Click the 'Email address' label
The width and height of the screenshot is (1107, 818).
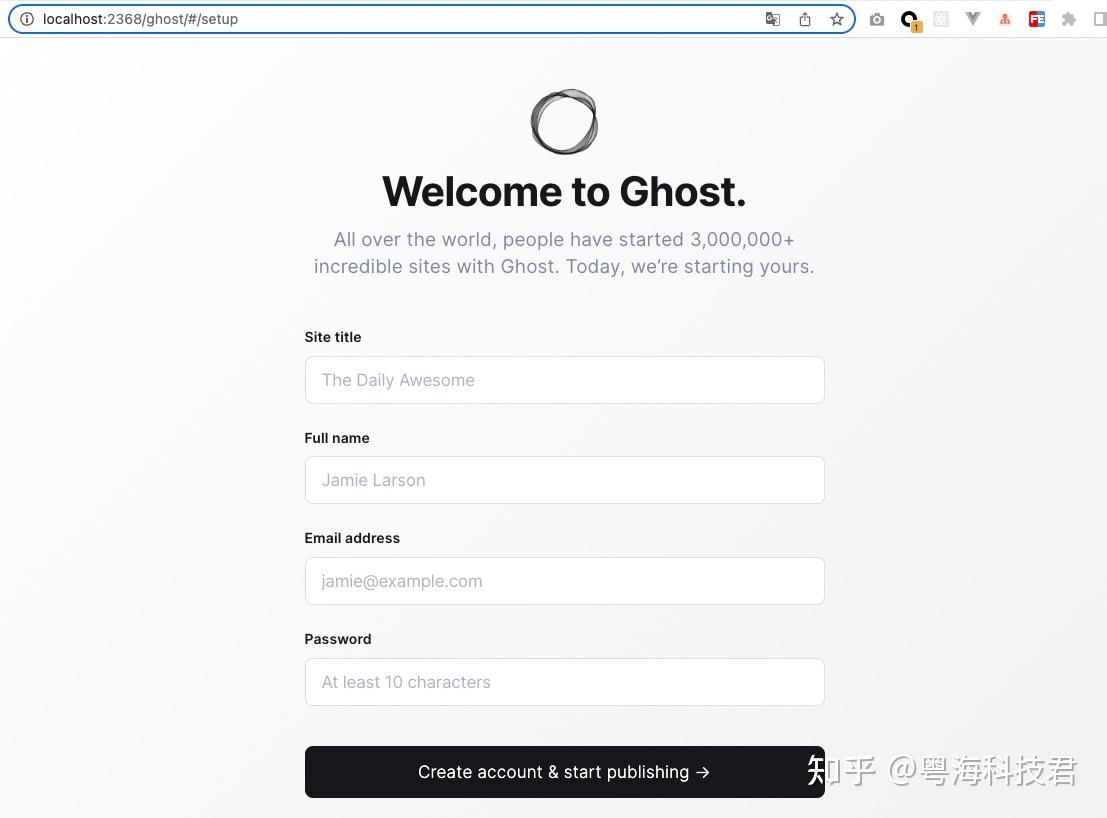(x=352, y=539)
